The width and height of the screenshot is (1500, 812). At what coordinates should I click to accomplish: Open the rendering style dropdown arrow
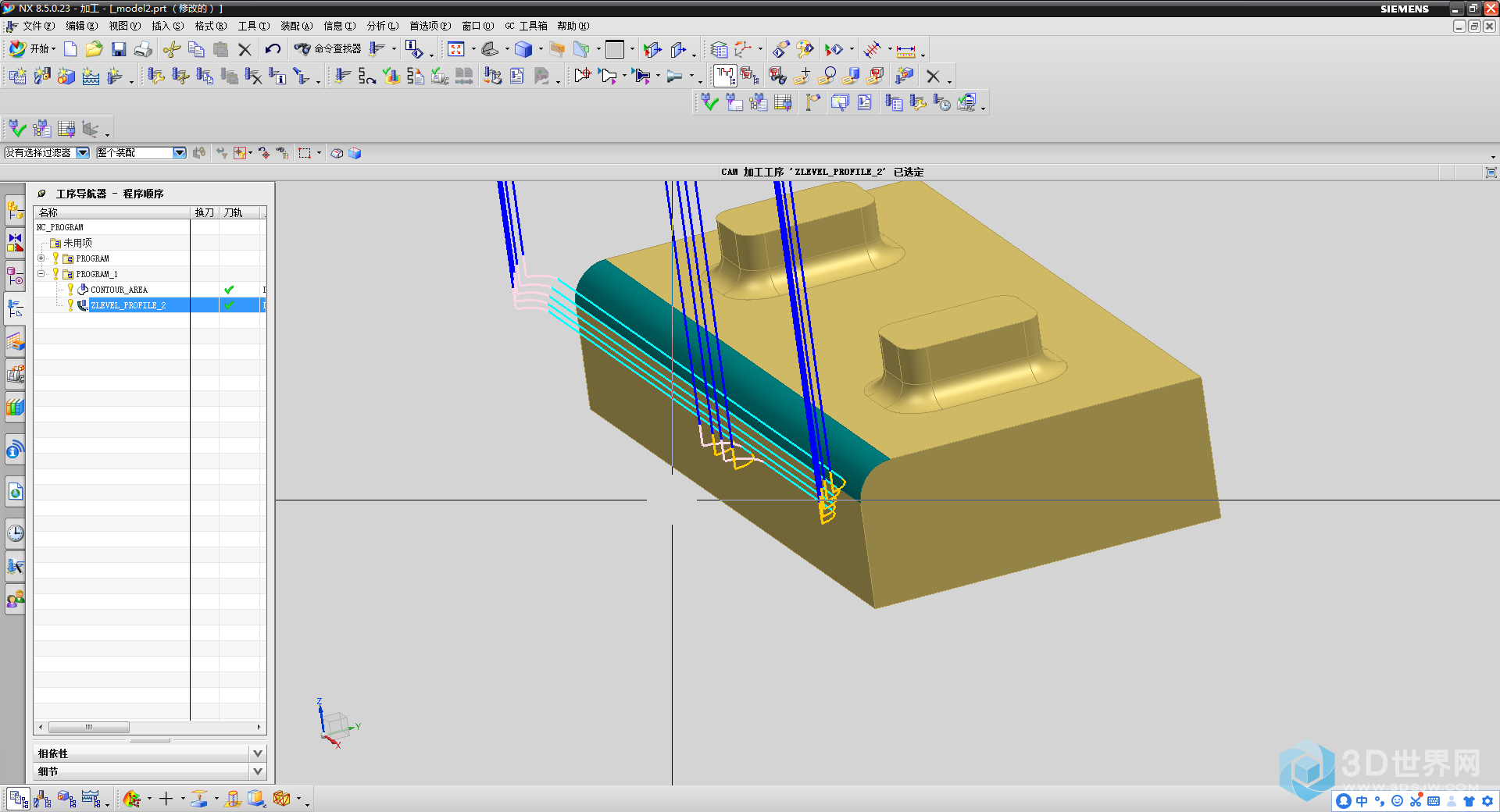(x=541, y=49)
